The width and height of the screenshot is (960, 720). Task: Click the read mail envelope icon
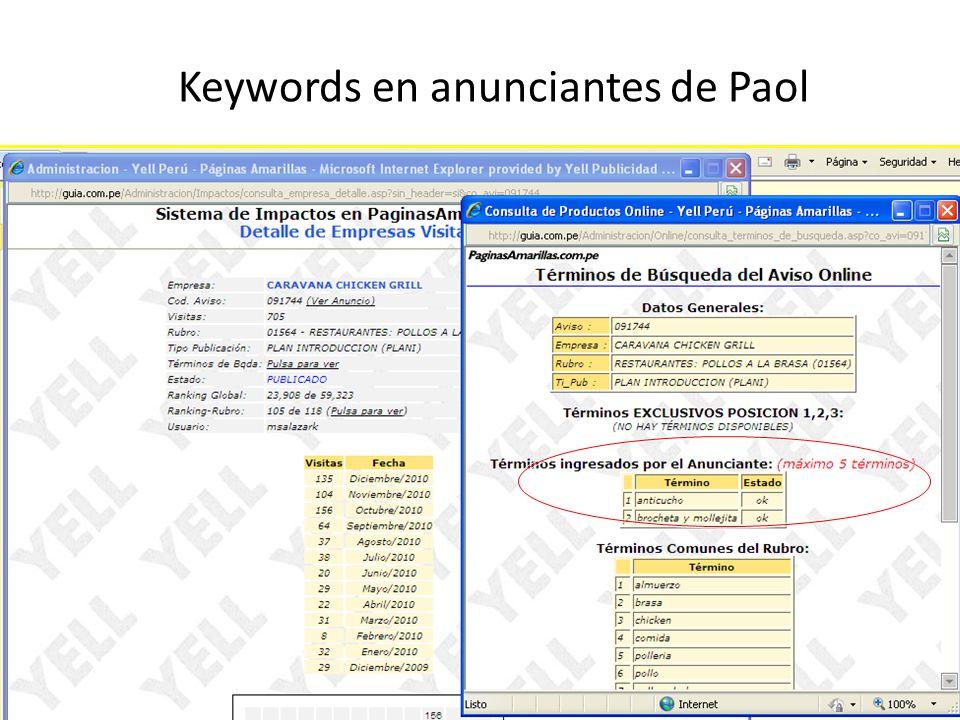click(x=765, y=162)
